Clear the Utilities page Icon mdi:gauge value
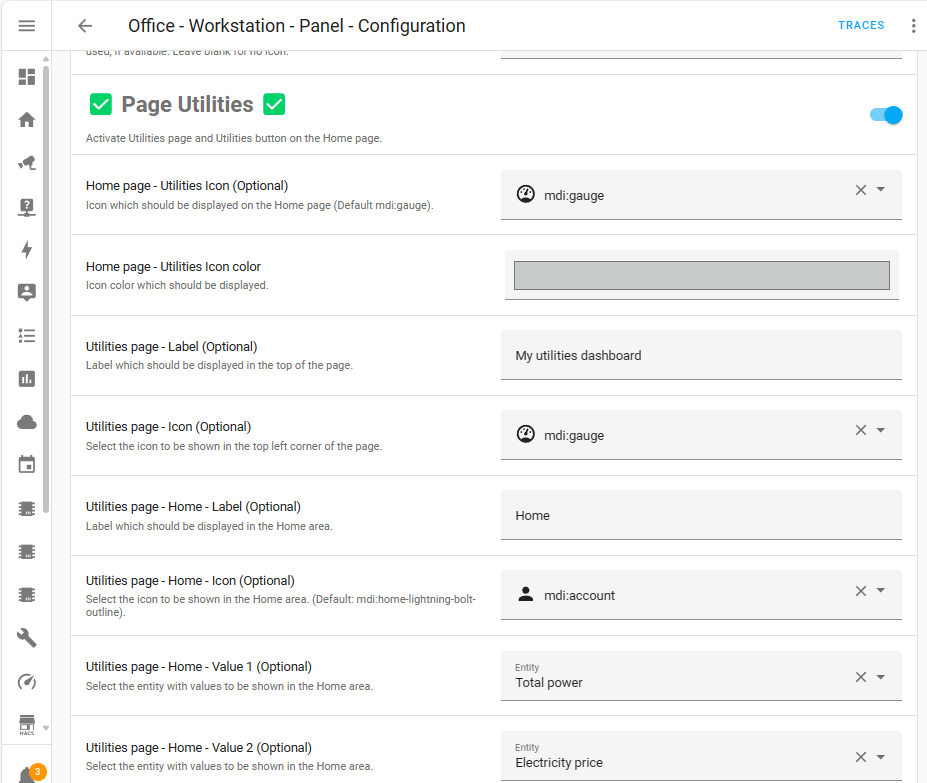 click(x=860, y=430)
